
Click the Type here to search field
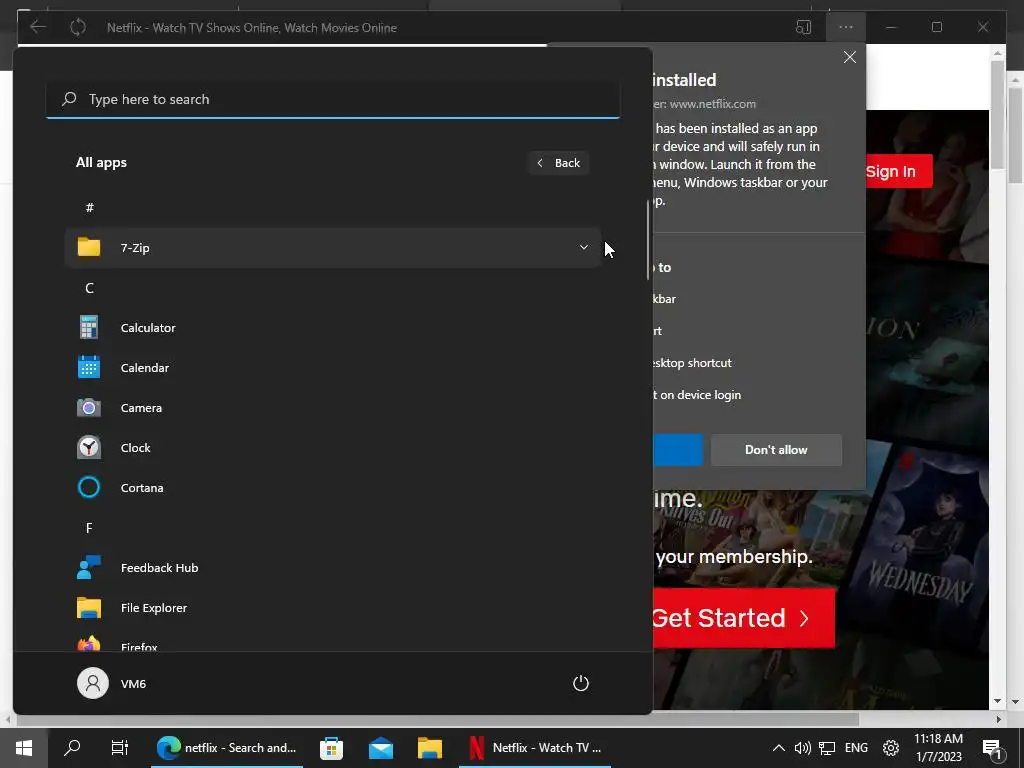(x=332, y=99)
